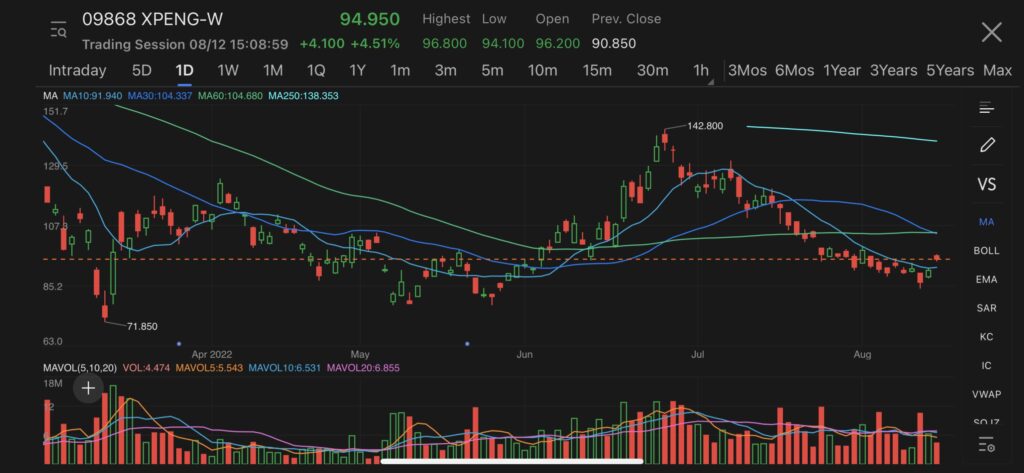Screen dimensions: 1024x473
Task: Open the VS compare tool
Action: pyautogui.click(x=987, y=184)
